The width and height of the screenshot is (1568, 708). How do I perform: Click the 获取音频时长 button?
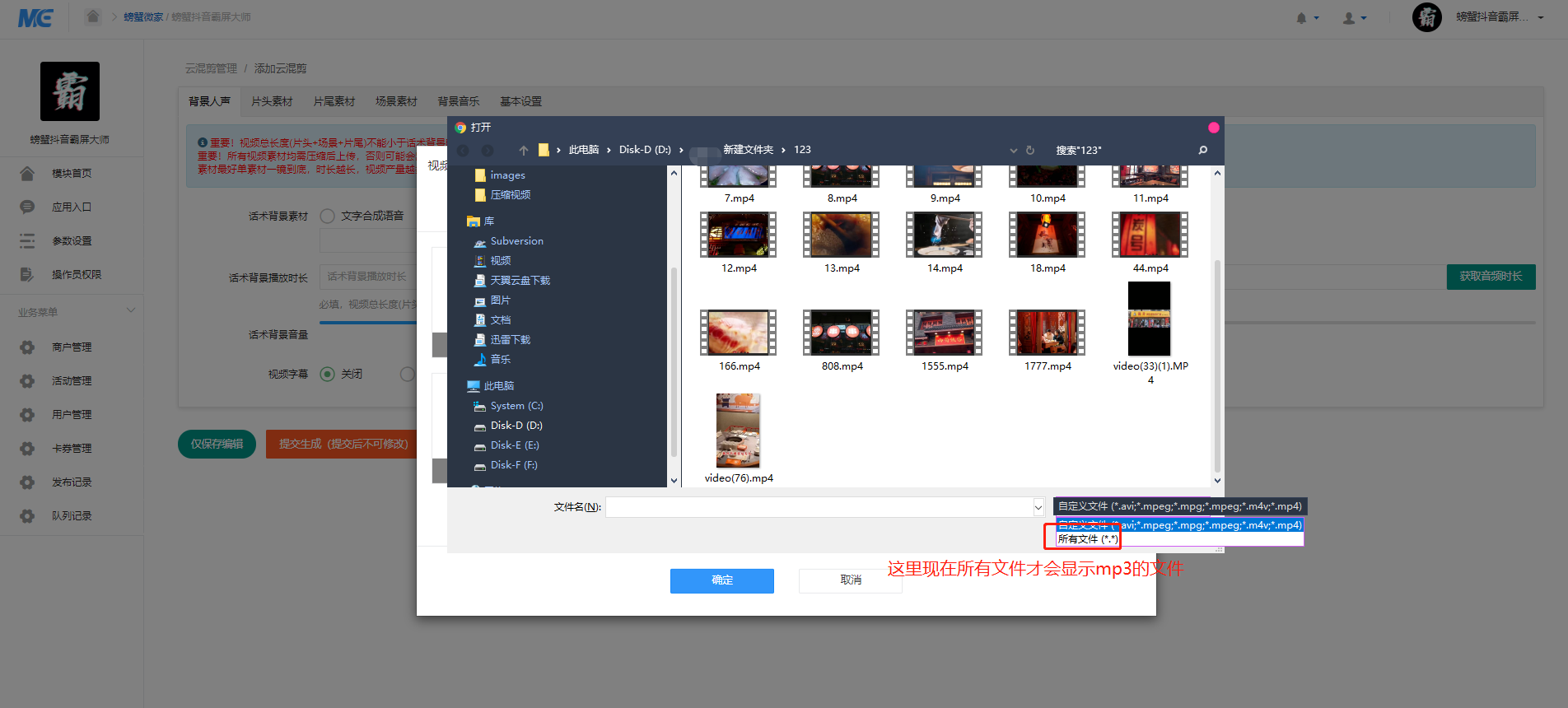[x=1491, y=277]
